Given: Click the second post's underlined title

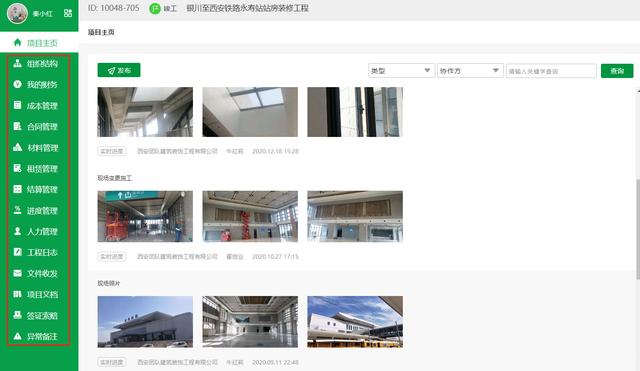Looking at the screenshot, I should (114, 178).
